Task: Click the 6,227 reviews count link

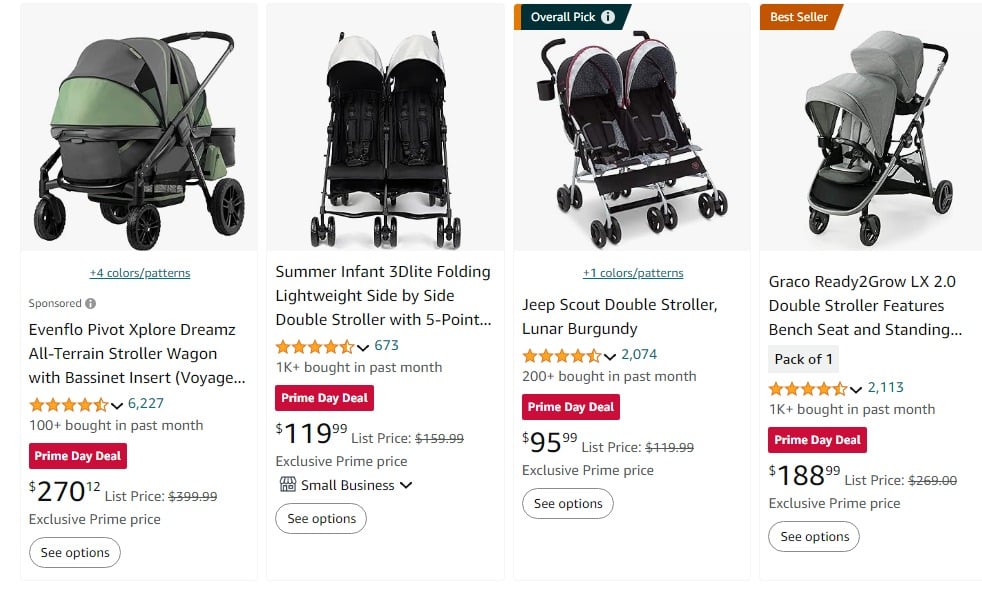Action: tap(144, 405)
